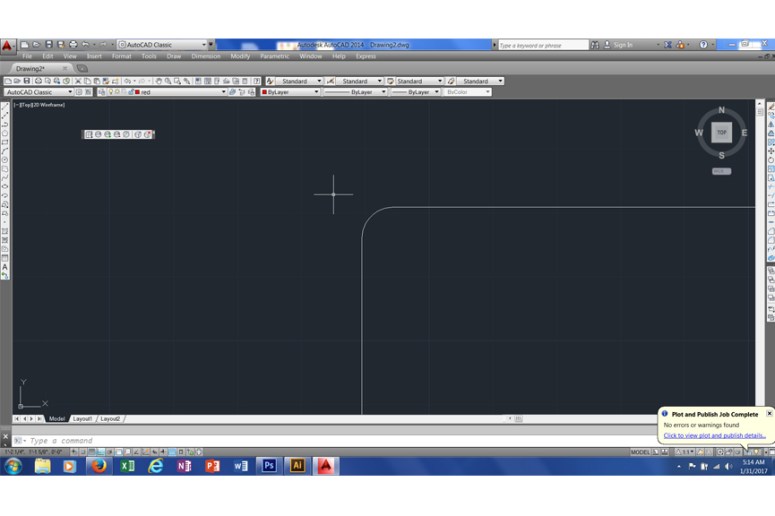Toggle Snap Mode in status bar
Image resolution: width=775 pixels, height=516 pixels.
point(83,452)
